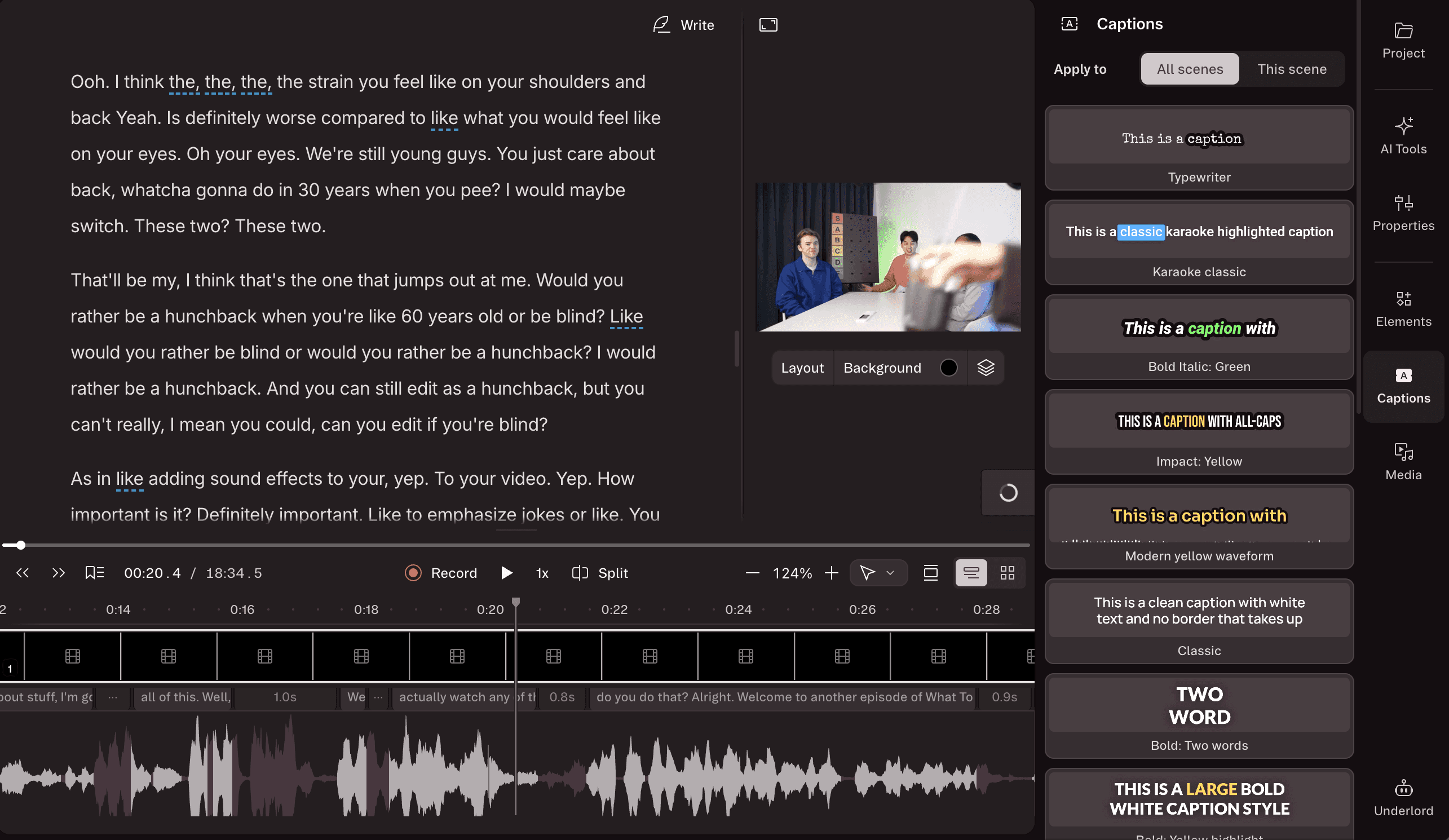Change the 1x playback speed
The image size is (1449, 840).
(x=541, y=573)
